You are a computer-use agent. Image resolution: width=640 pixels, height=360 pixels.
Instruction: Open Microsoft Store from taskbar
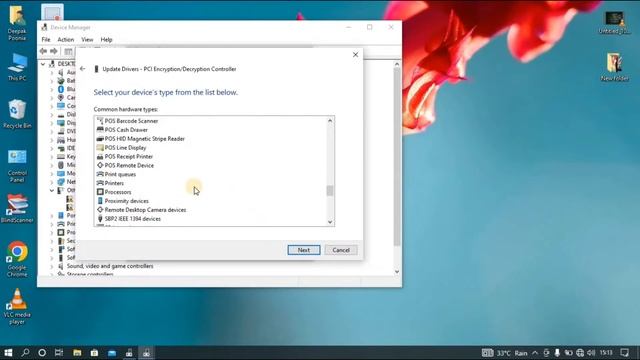[94, 353]
